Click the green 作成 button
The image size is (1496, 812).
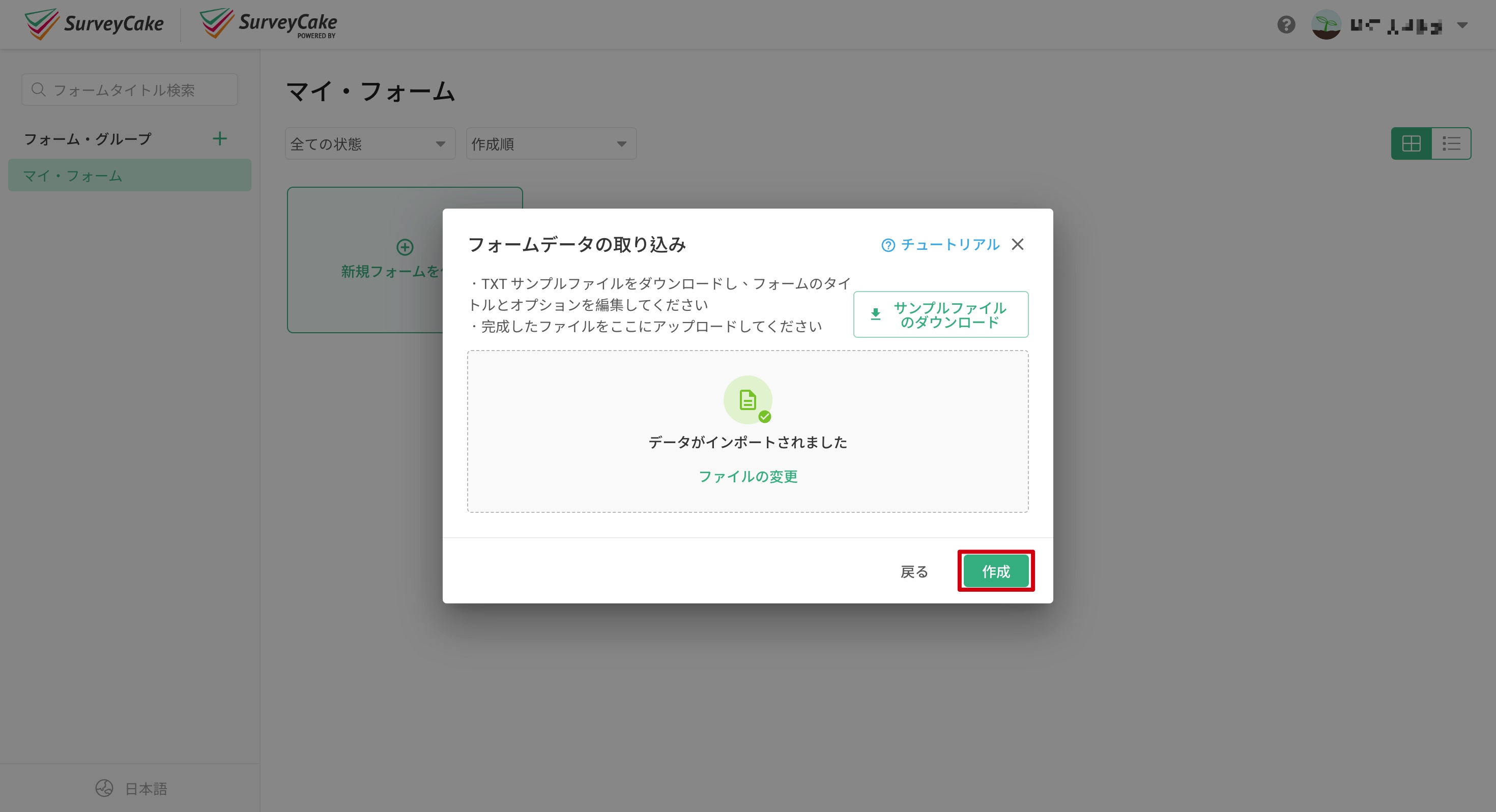[996, 571]
